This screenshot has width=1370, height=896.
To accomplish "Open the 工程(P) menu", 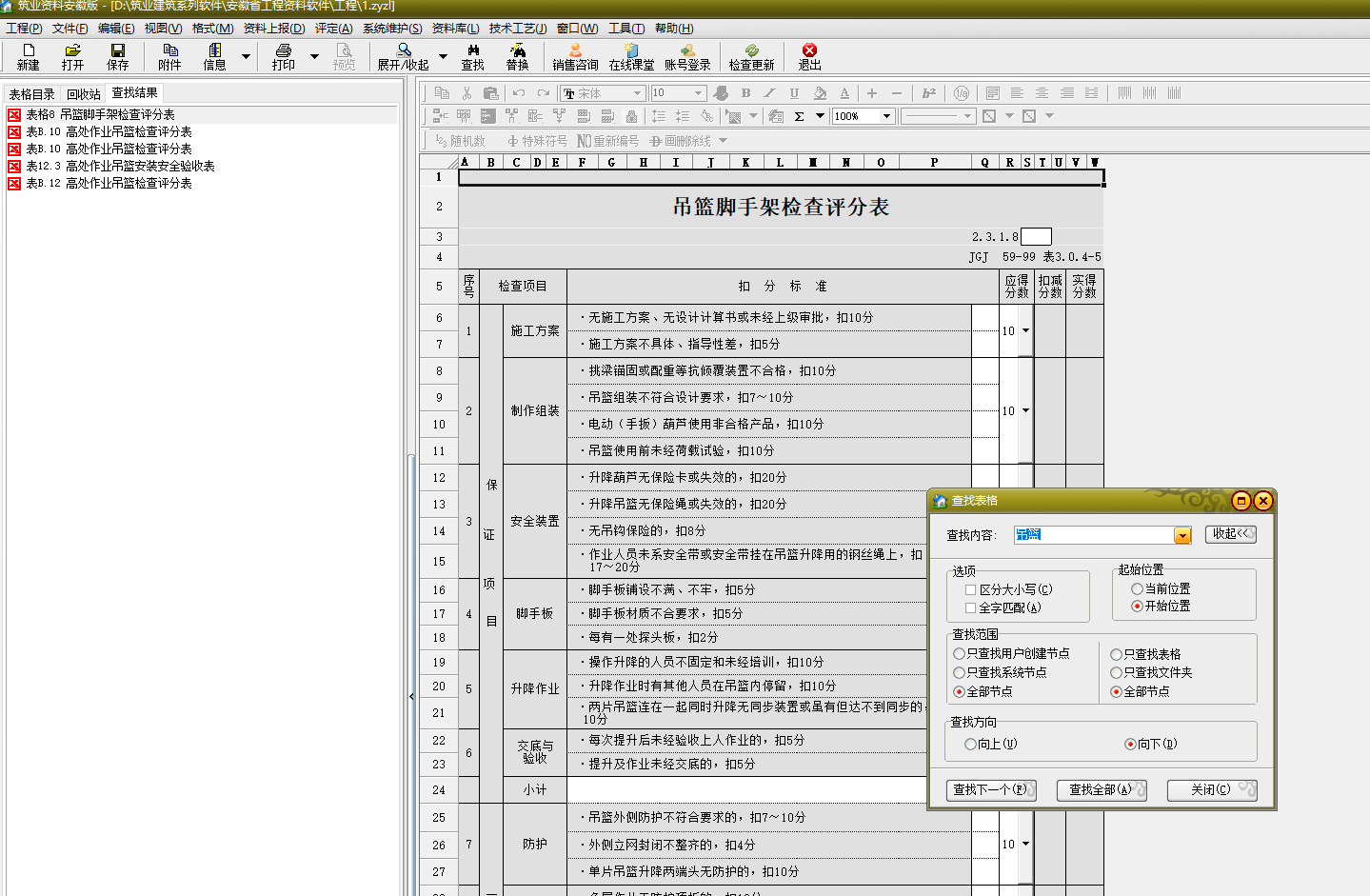I will pos(24,29).
